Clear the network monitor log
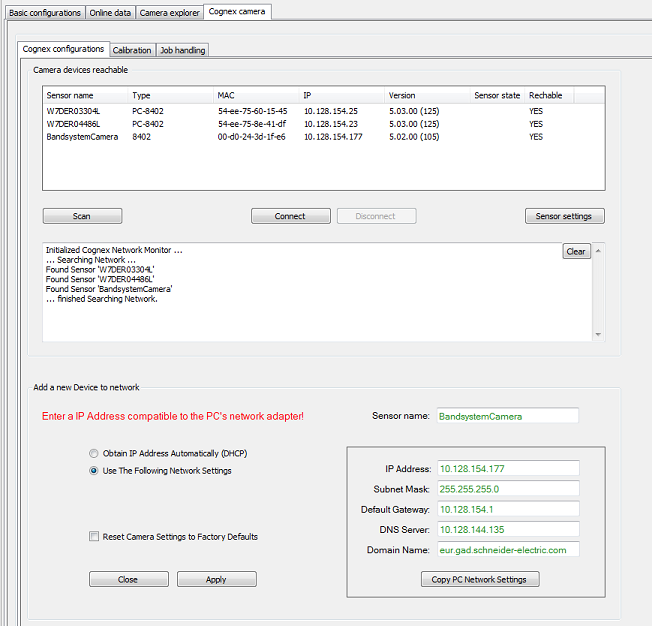Screen dimensions: 652x626 (x=576, y=252)
